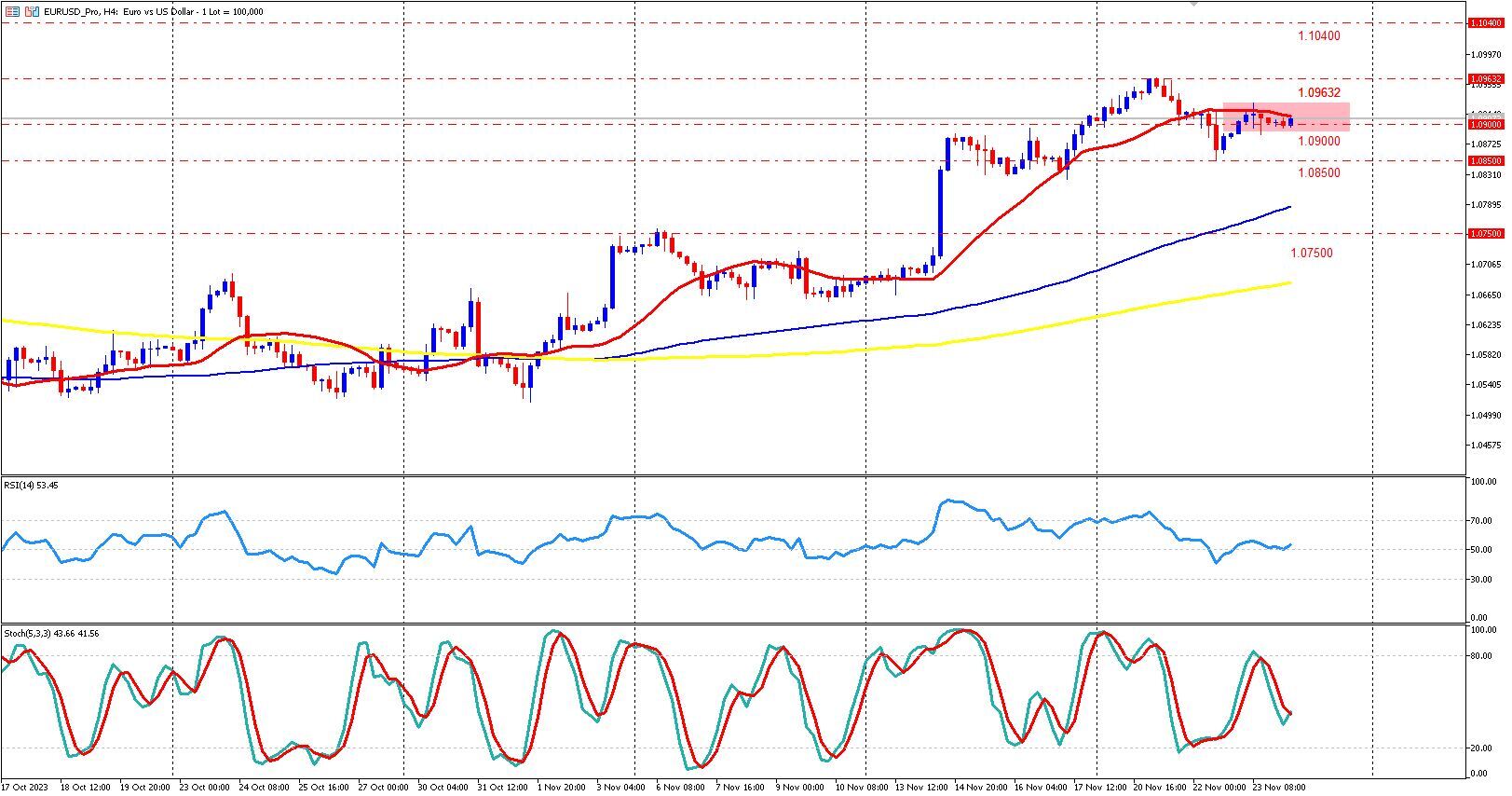Screen dimensions: 1512x796
Task: Click the 1.04575 price scale value
Action: point(1487,446)
